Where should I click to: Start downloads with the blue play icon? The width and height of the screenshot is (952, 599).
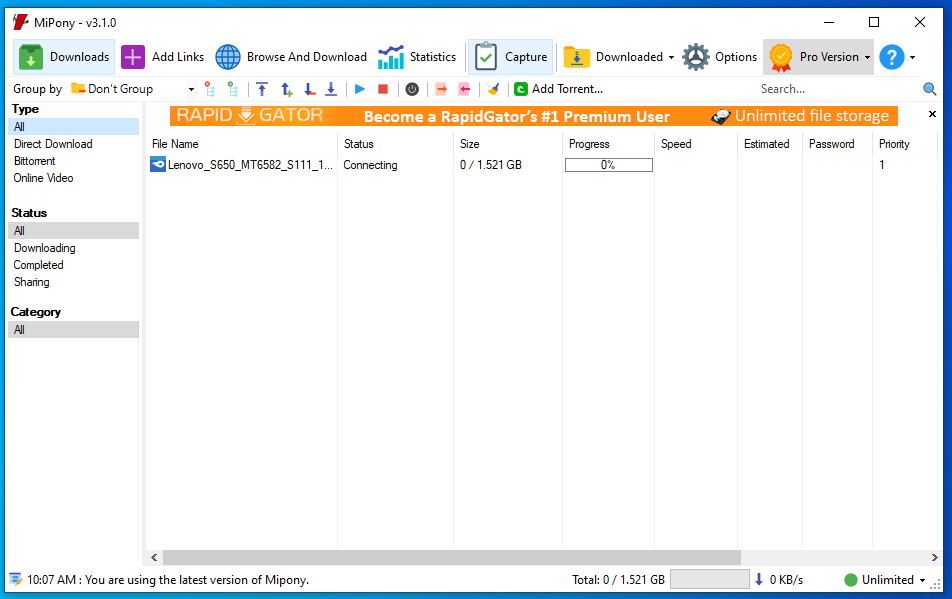(360, 89)
